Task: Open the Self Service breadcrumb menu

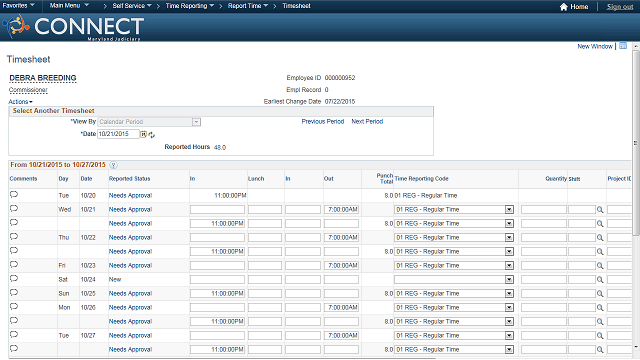Action: click(132, 6)
